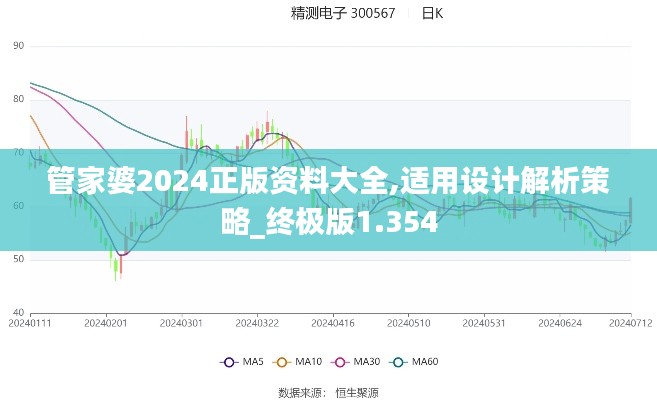
Task: Click the 管家婆2024 banner headline text
Action: click(328, 200)
